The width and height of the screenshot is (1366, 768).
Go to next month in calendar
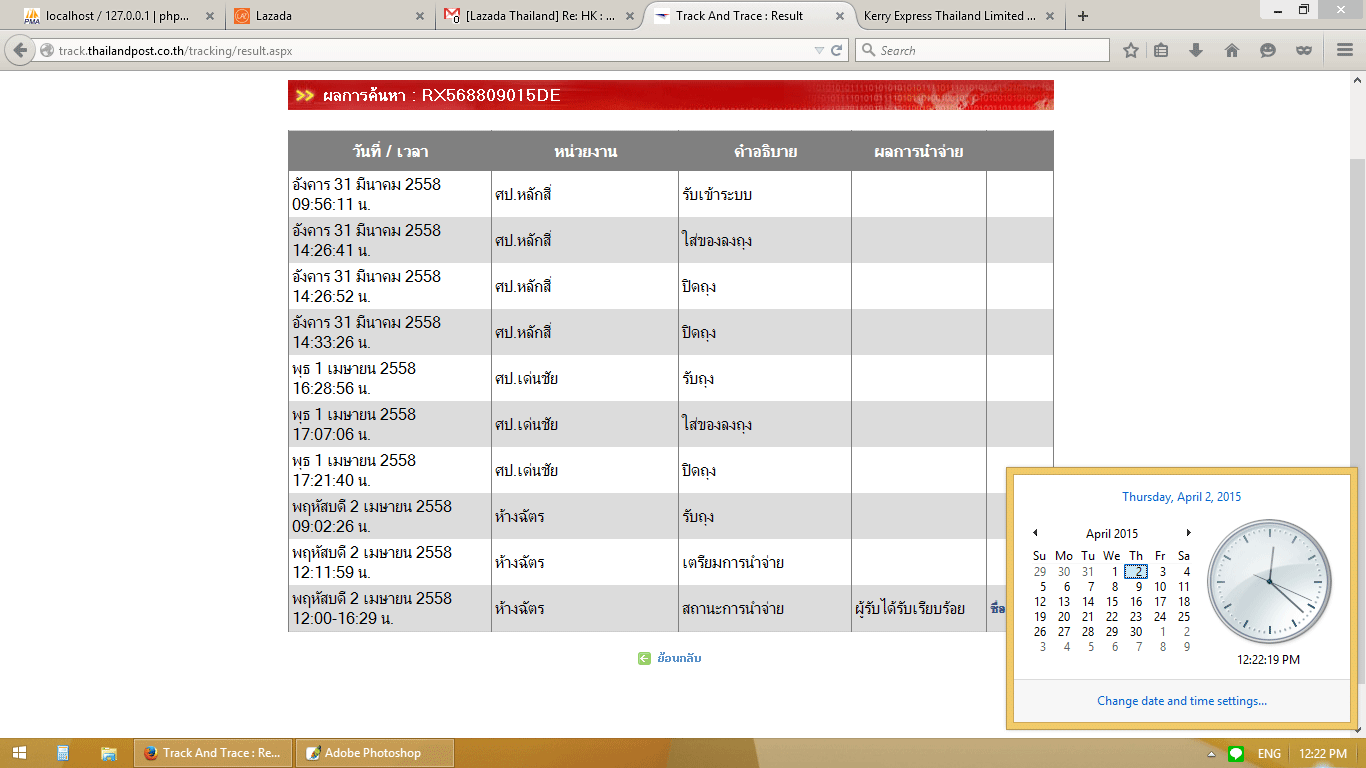click(x=1189, y=533)
